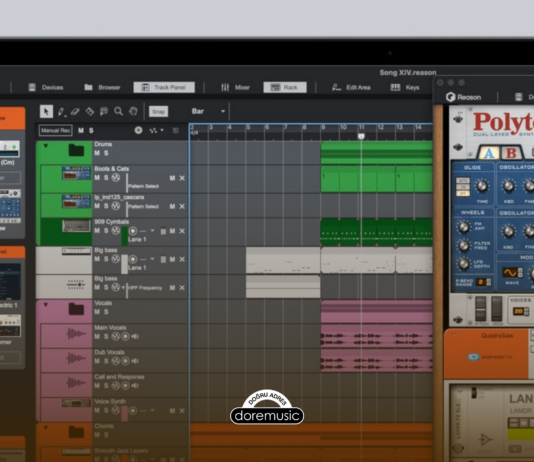Enable record on 909 Cymbals lane

[133, 231]
